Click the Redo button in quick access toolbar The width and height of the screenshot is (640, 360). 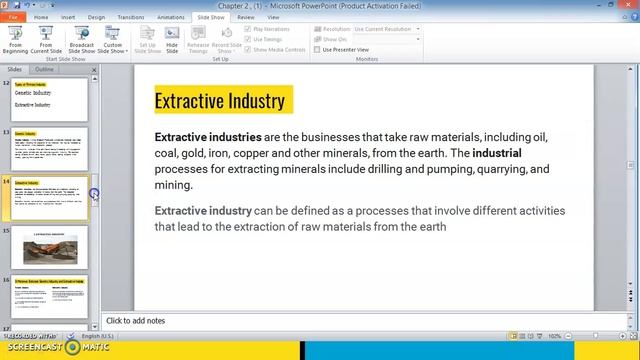tap(42, 5)
